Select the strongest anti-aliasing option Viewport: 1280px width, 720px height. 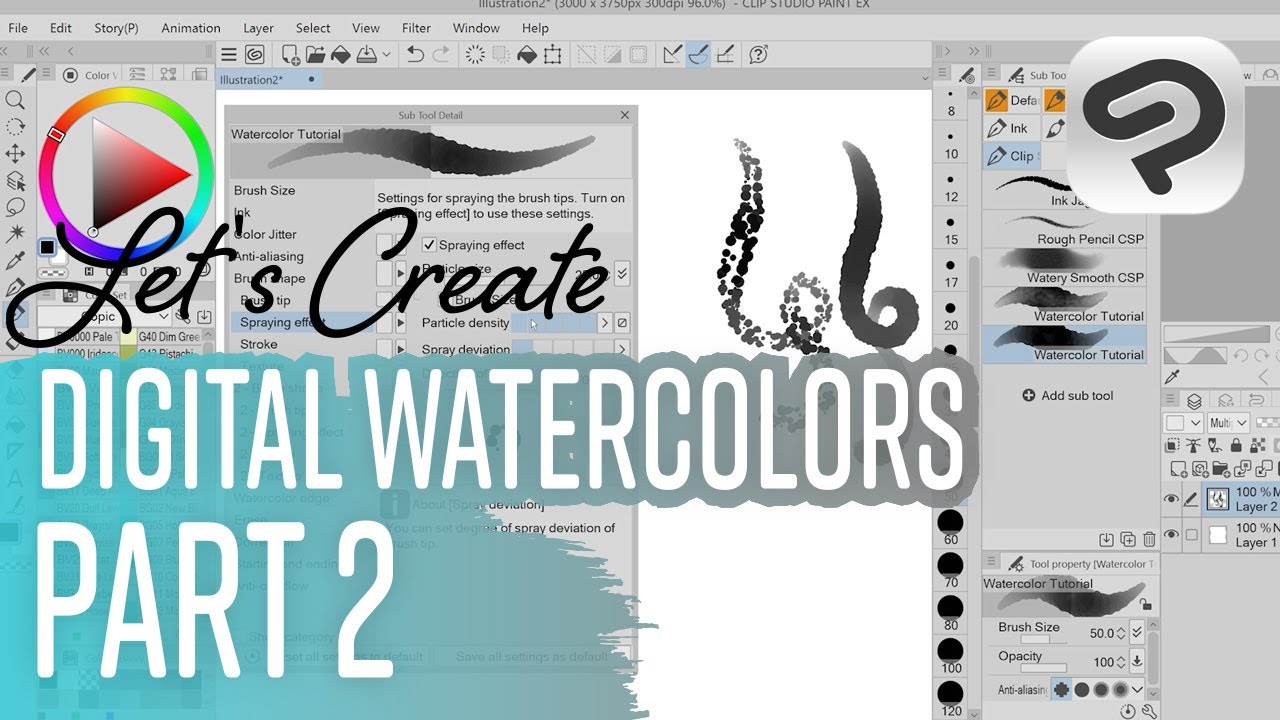point(1121,689)
